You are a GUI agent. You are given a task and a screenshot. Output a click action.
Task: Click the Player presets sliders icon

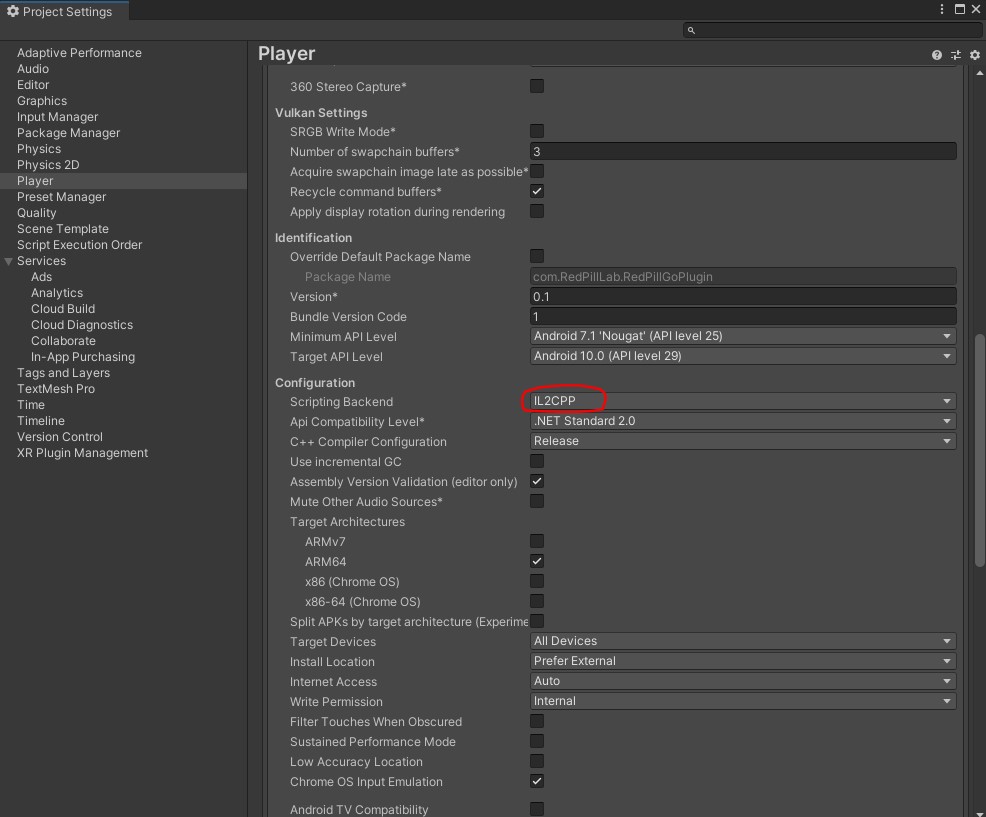click(955, 55)
